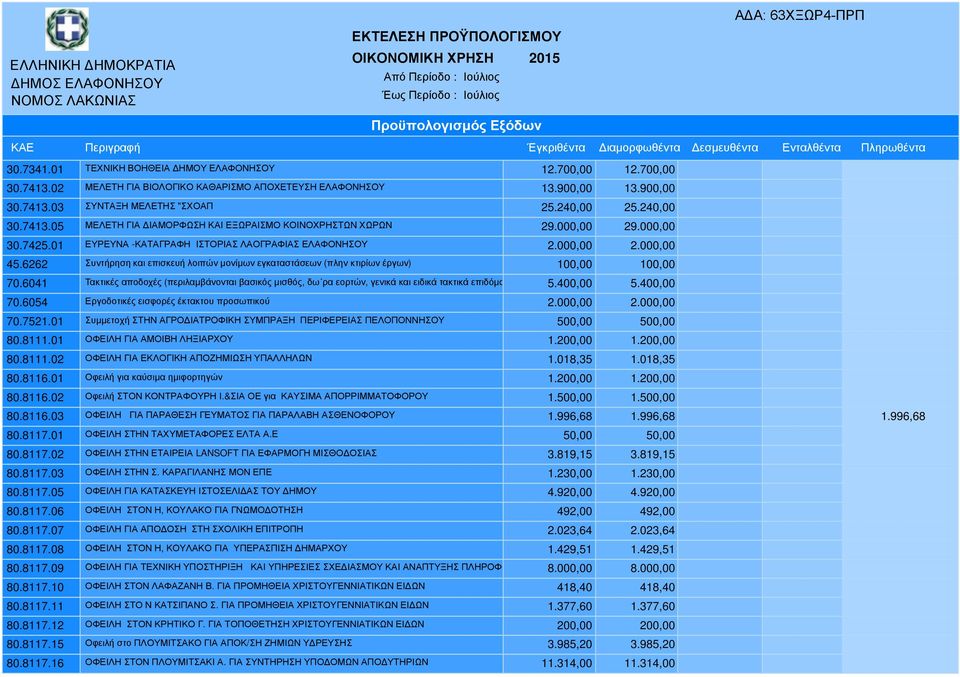
Task: Click ΟΦΕΙΛΗ ΓΙΑ ΚΑΤΑΣΚΕΥΗ ΙΣΤΟΣΕΛΙΔΑΣ description
Action: [x=201, y=491]
